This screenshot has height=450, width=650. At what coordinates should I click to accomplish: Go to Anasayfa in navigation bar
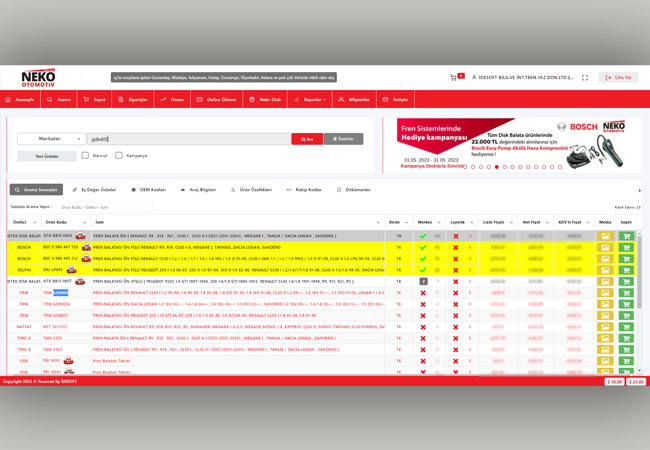coord(20,99)
